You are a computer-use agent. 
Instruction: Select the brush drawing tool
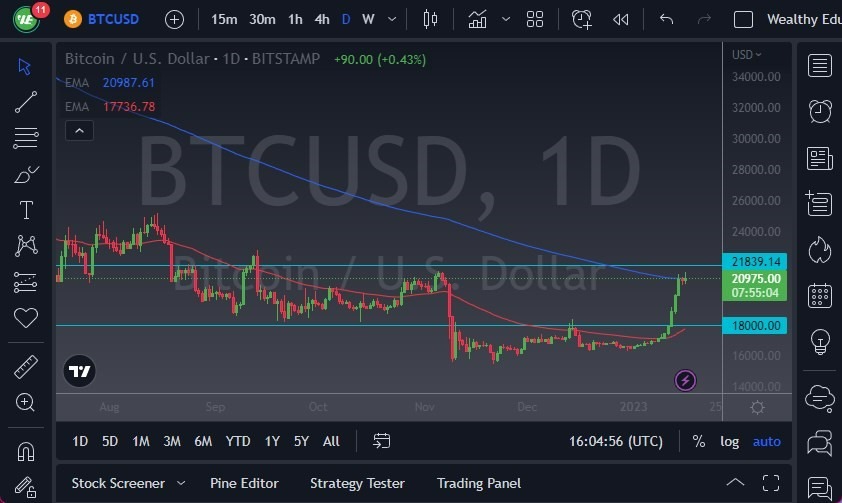pos(25,174)
